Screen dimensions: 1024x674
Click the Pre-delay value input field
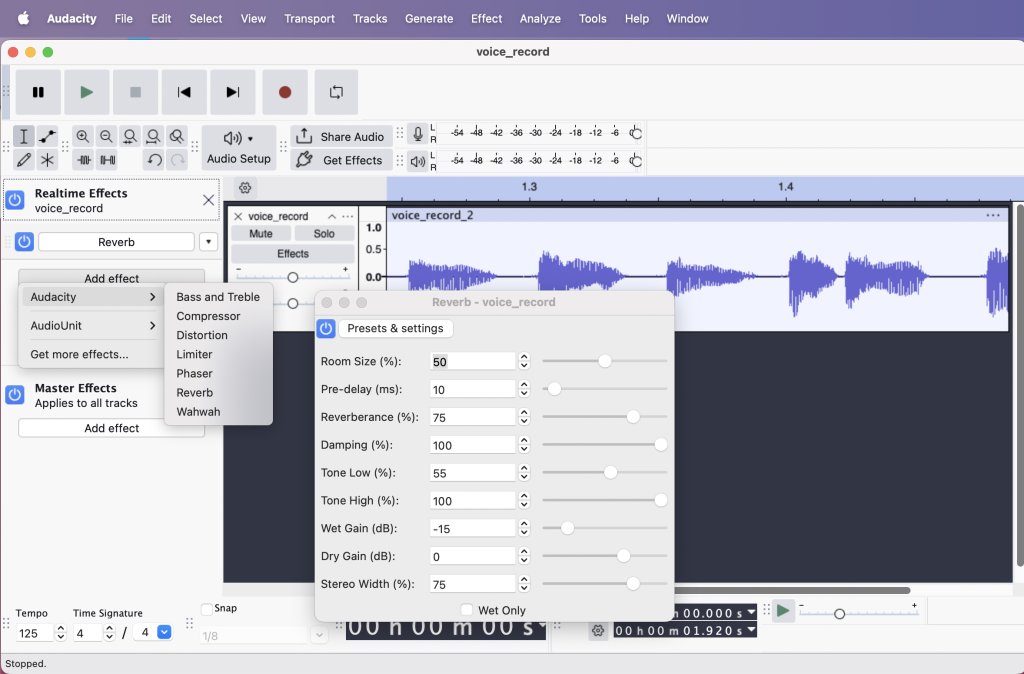[472, 389]
